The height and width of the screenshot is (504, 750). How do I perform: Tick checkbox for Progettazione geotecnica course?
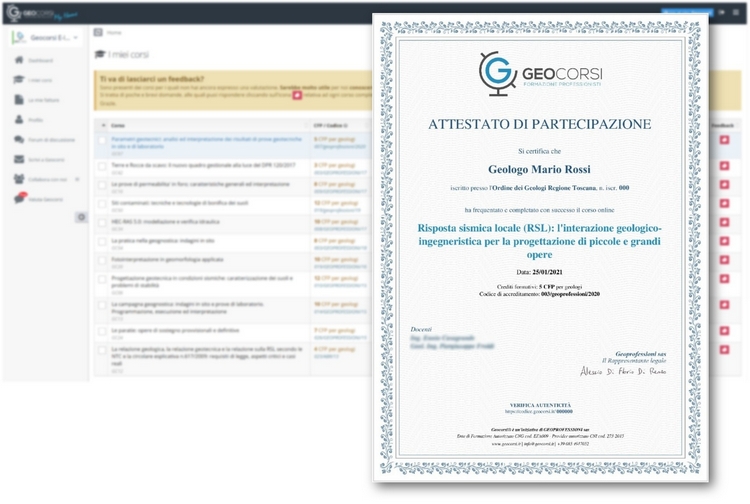[102, 279]
